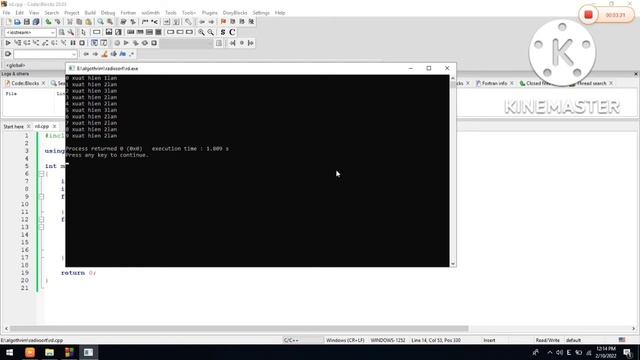Close the rd.cpp editor tab

click(54, 127)
